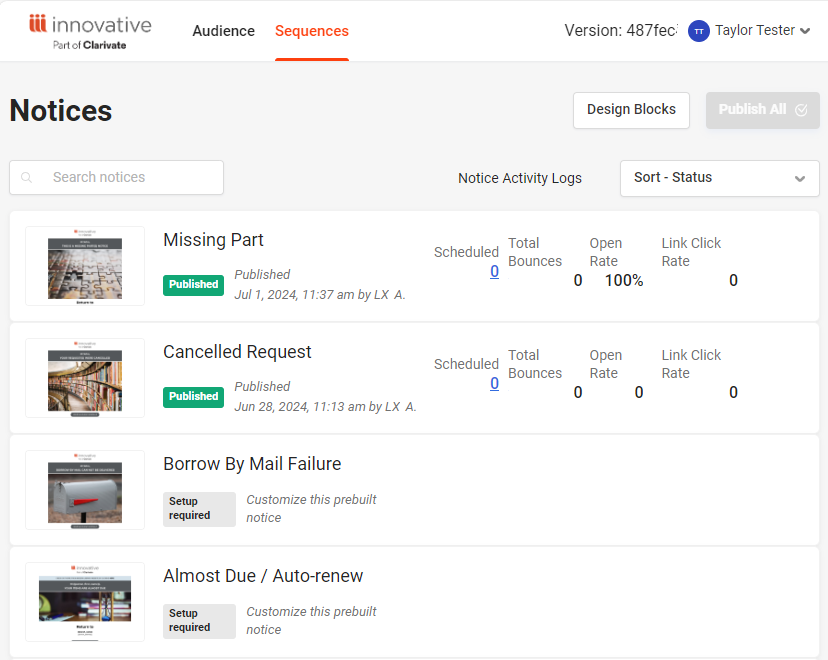Open Notice Activity Logs
Viewport: 828px width, 660px height.
click(519, 178)
